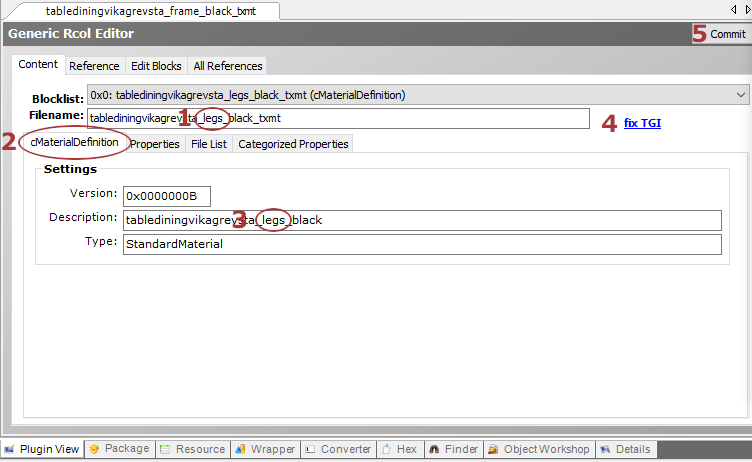Switch to the Package panel tab
This screenshot has height=462, width=752.
pyautogui.click(x=119, y=450)
